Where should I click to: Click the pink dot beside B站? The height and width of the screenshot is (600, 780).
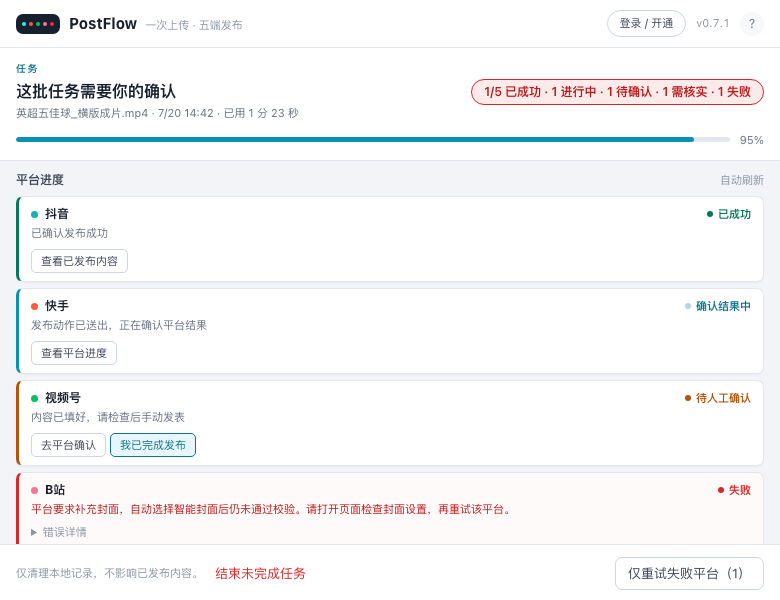pyautogui.click(x=34, y=491)
